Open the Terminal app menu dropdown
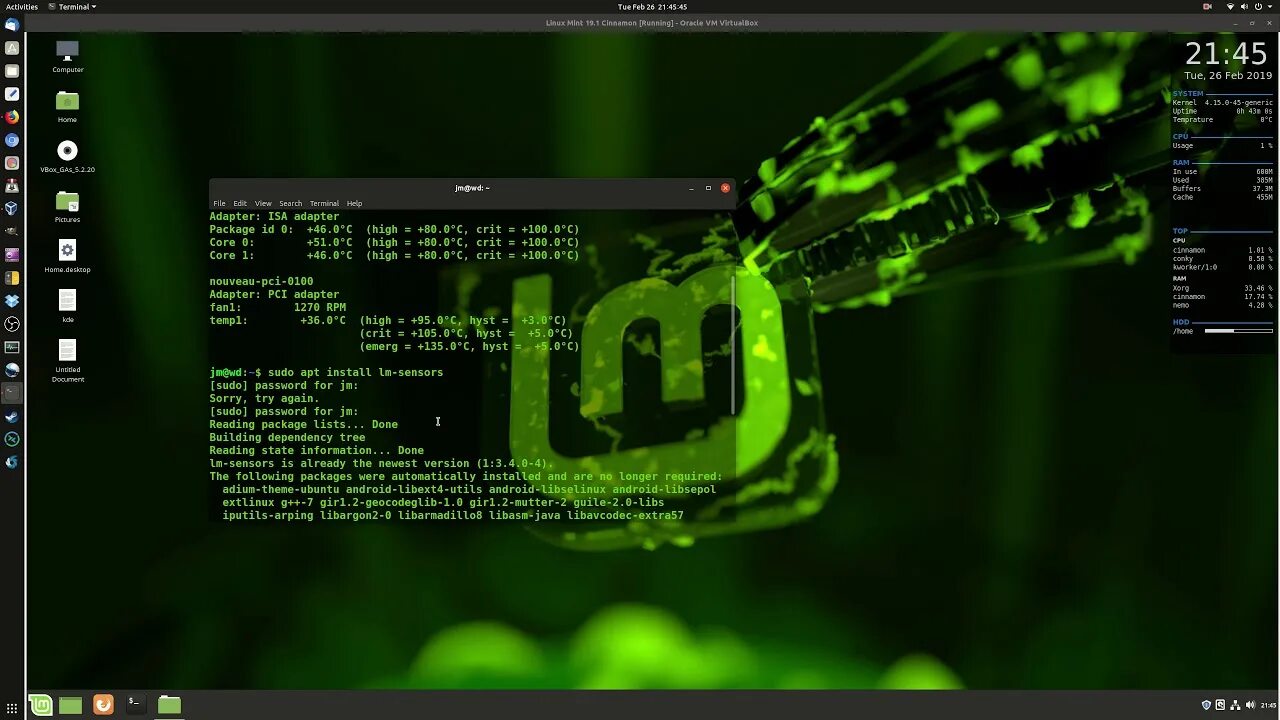Screen dimensions: 1280x720 point(72,6)
